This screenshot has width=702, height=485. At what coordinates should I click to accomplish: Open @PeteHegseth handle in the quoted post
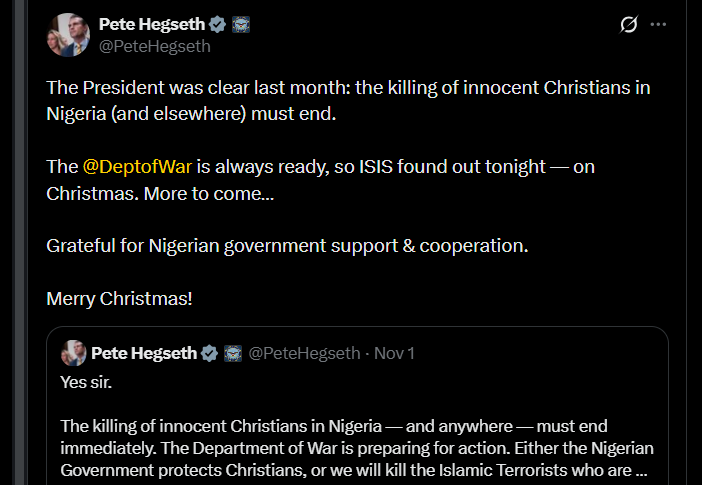click(304, 353)
